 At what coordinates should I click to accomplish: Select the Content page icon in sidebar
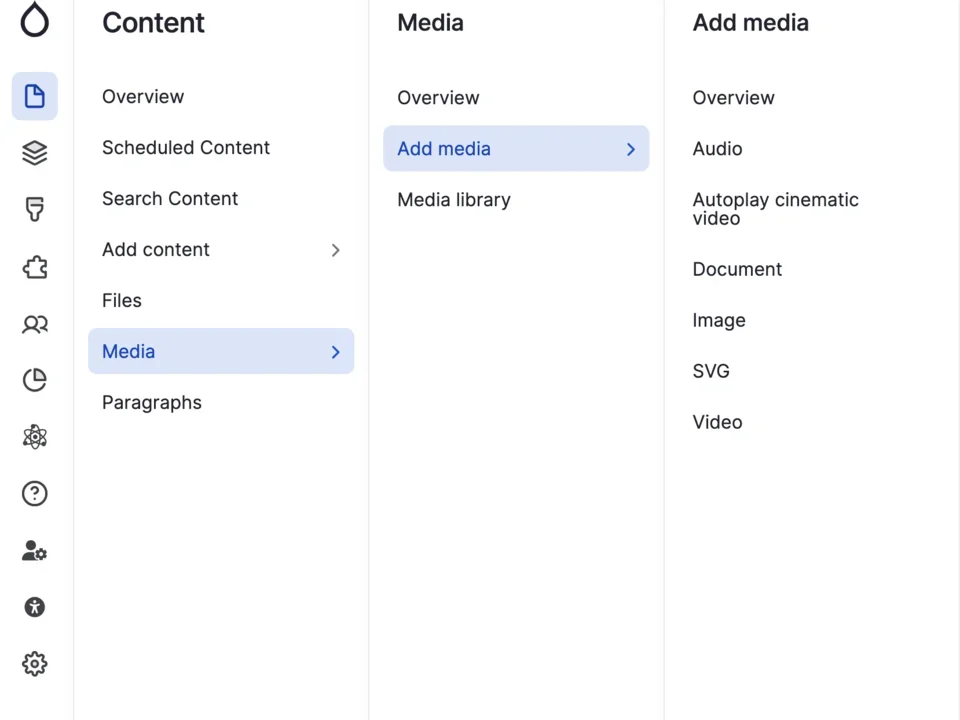tap(35, 96)
